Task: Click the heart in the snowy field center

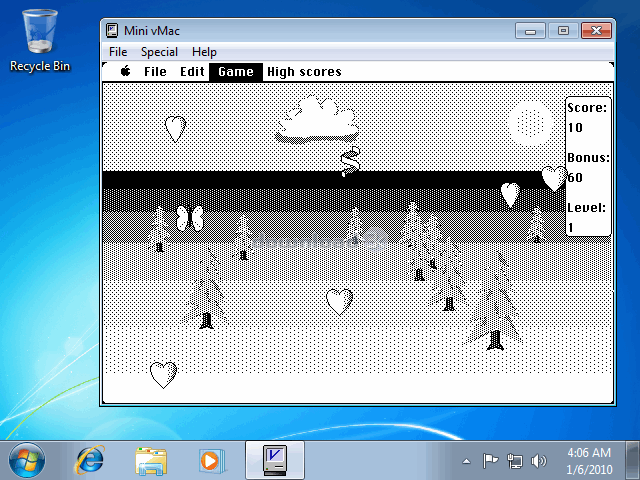Action: (340, 301)
